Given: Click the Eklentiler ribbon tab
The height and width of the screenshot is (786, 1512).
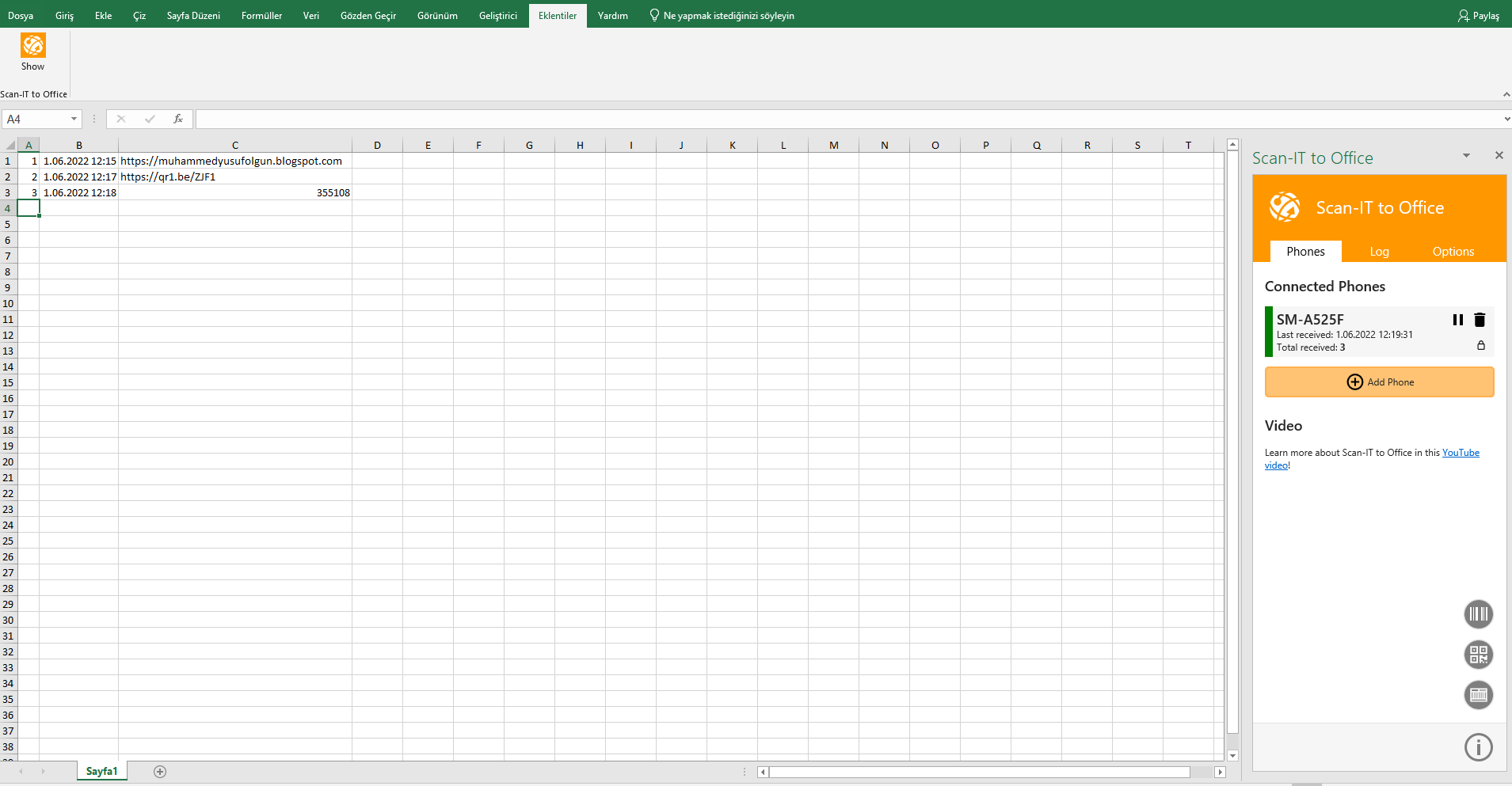Looking at the screenshot, I should [x=558, y=16].
